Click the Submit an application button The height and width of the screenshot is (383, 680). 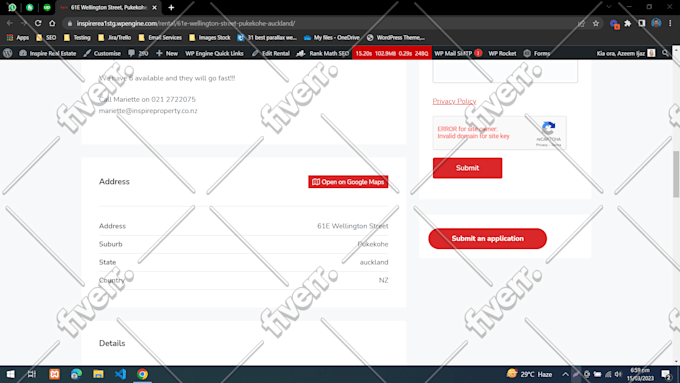[487, 239]
